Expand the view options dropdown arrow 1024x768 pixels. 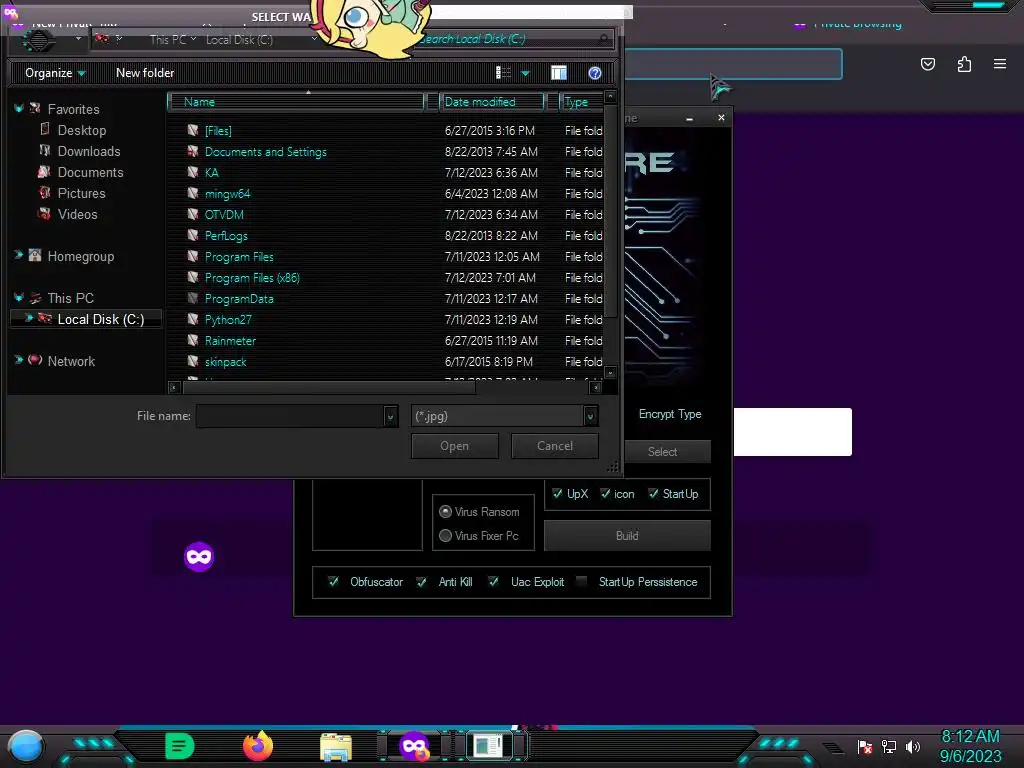tap(525, 73)
